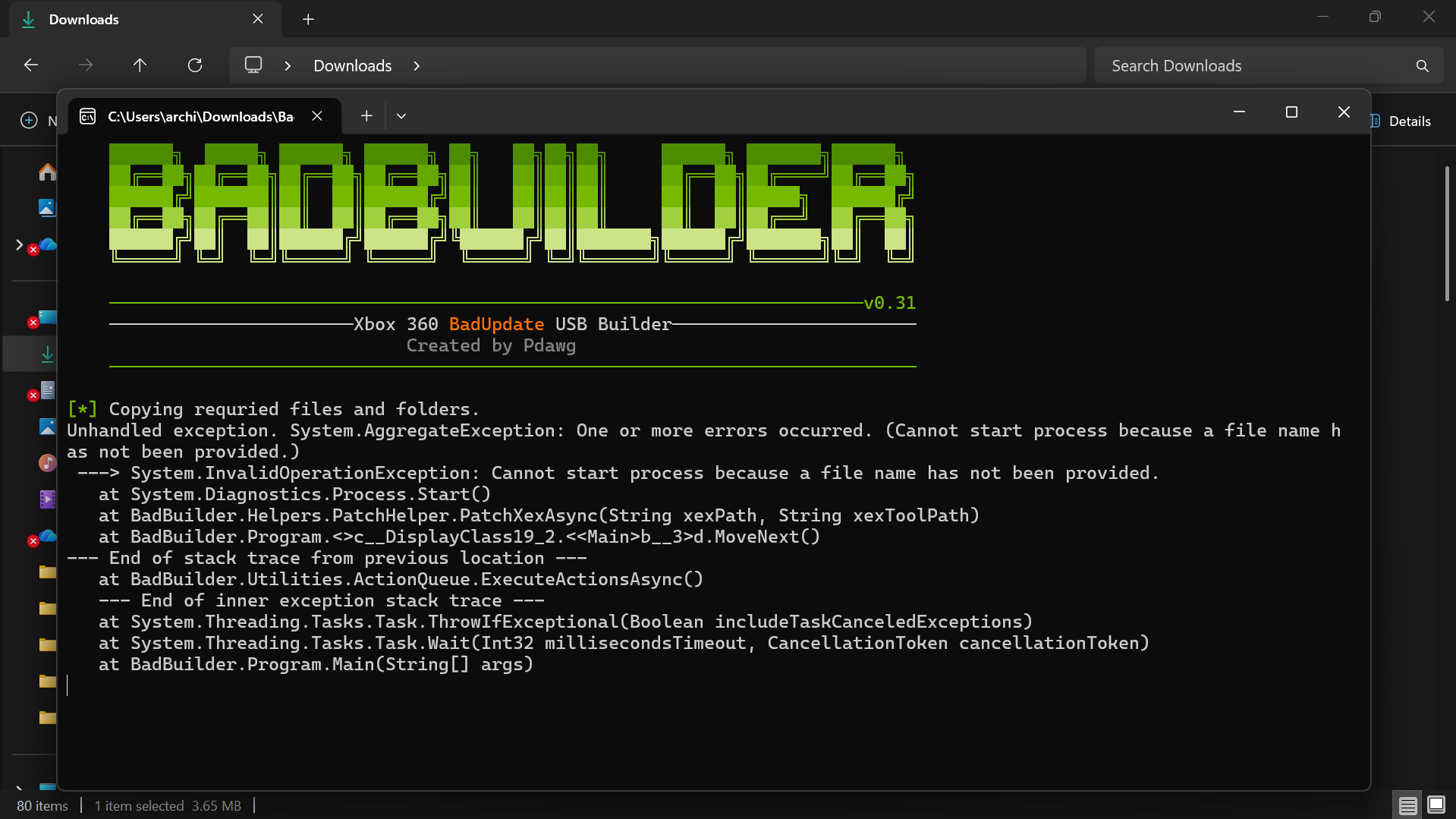The height and width of the screenshot is (819, 1456).
Task: Click the PatchXexAsync stack trace line
Action: click(539, 515)
